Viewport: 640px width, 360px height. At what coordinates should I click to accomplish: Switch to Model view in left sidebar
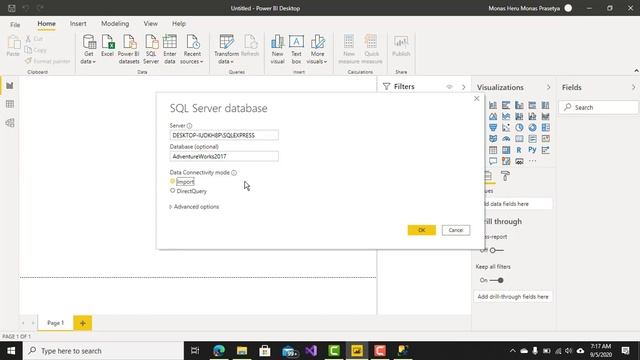point(10,123)
